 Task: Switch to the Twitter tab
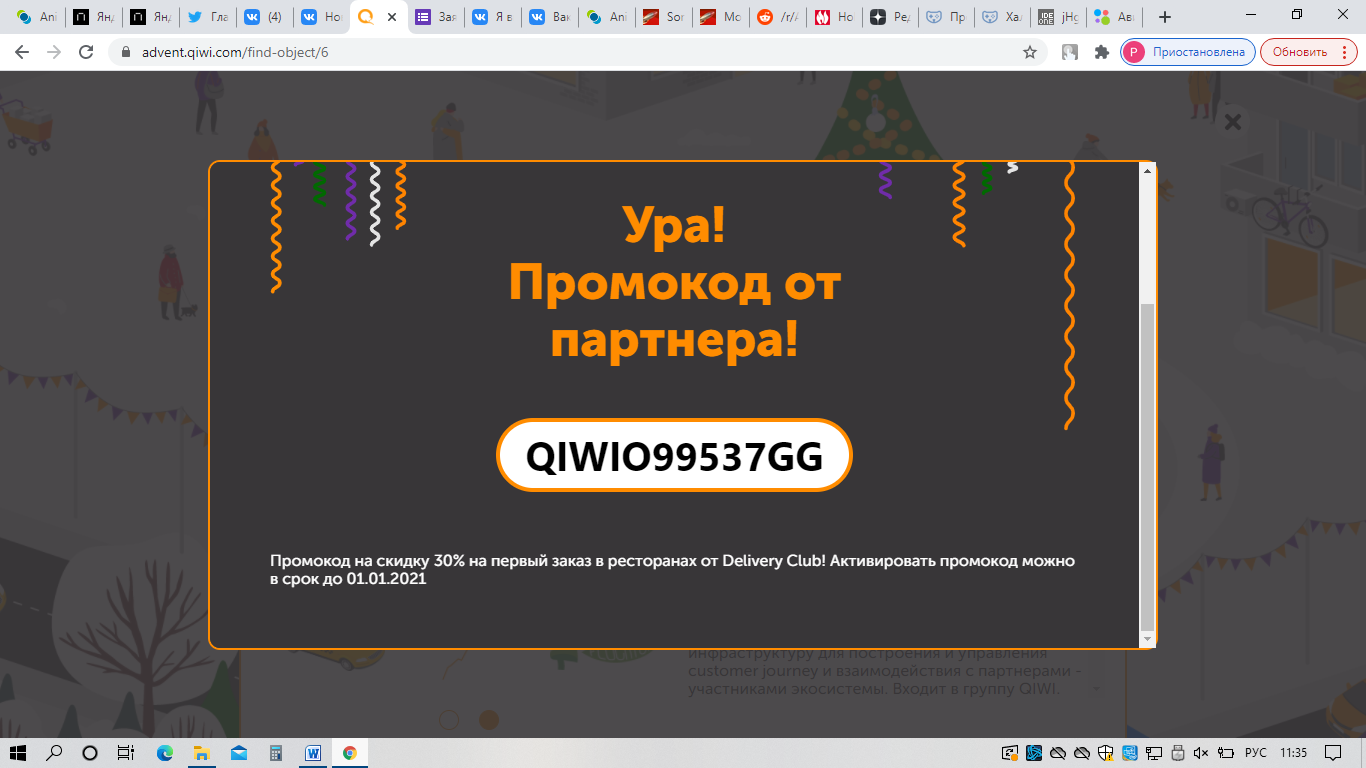pyautogui.click(x=207, y=17)
